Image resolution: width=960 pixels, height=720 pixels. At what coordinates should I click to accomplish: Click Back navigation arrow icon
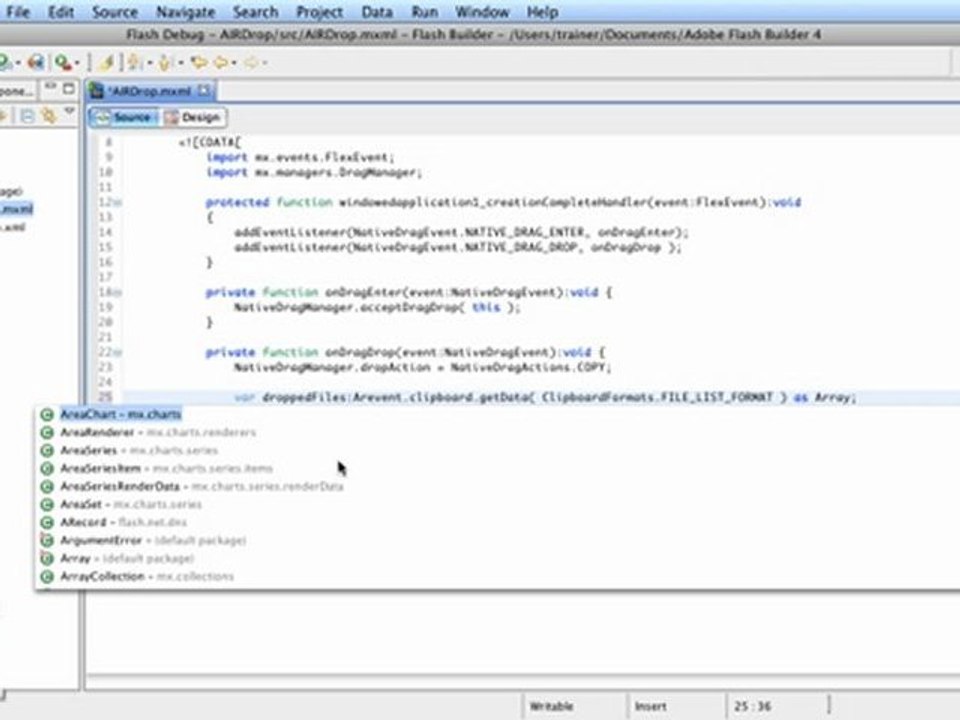[221, 62]
